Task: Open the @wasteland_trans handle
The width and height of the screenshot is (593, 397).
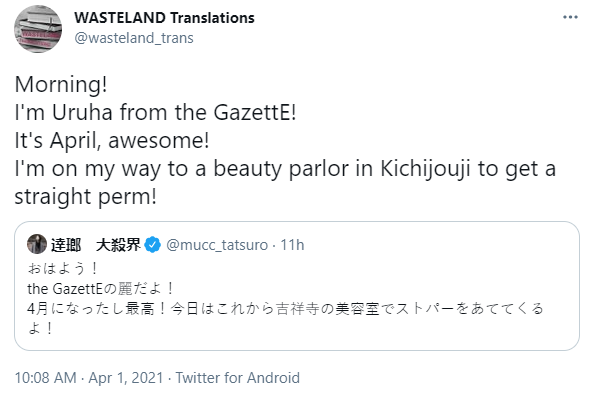Action: 134,38
